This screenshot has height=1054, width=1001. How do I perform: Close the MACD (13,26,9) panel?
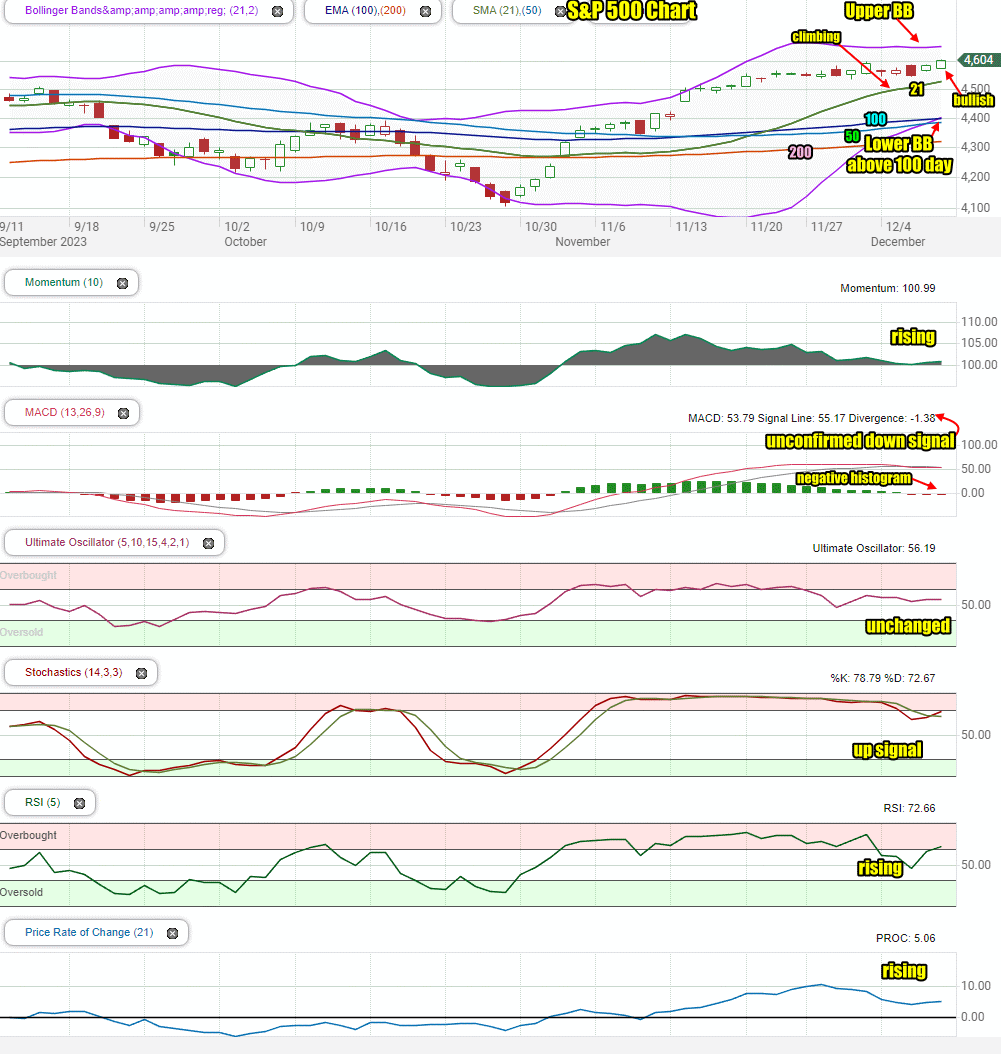[x=124, y=413]
